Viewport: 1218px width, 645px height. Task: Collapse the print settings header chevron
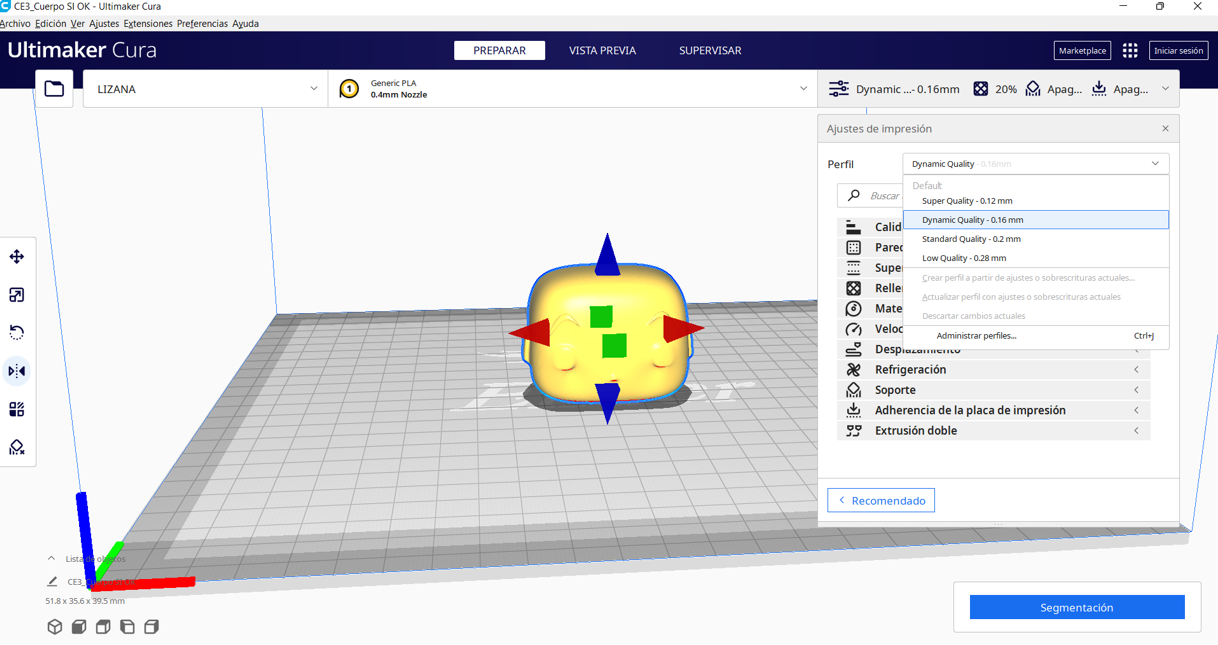1165,89
